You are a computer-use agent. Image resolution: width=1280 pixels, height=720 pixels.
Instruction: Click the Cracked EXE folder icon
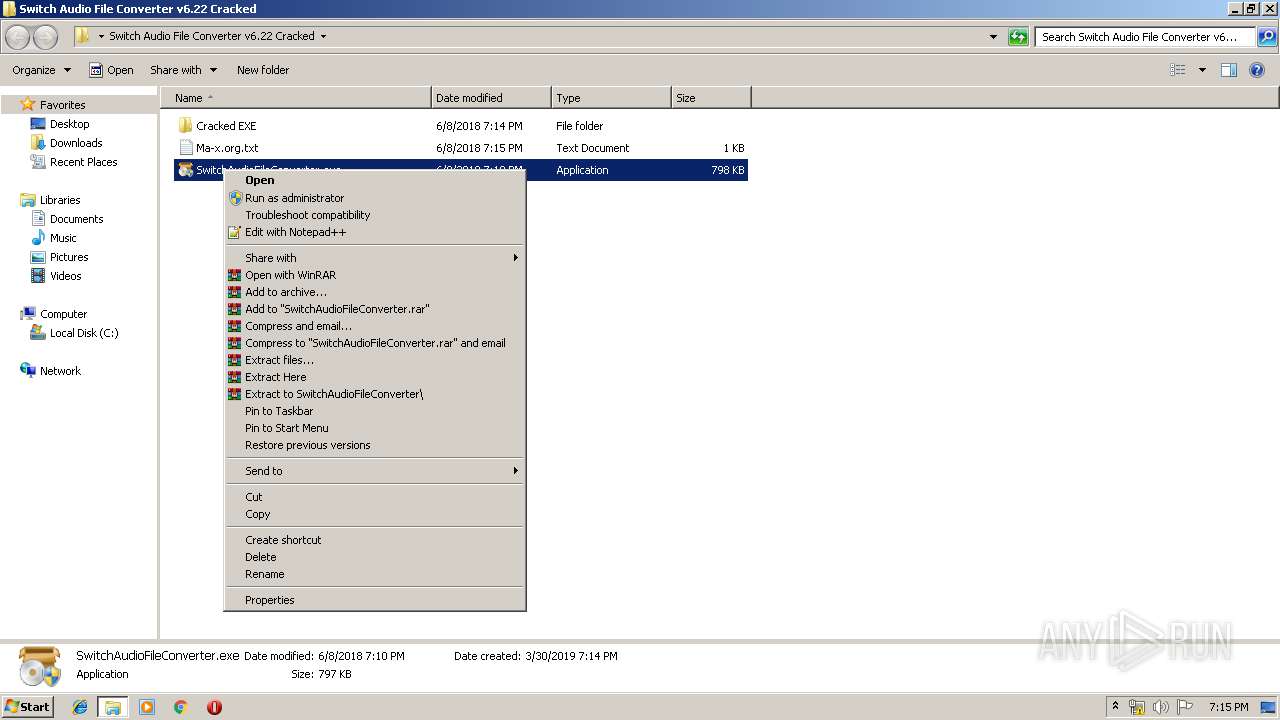coord(185,125)
